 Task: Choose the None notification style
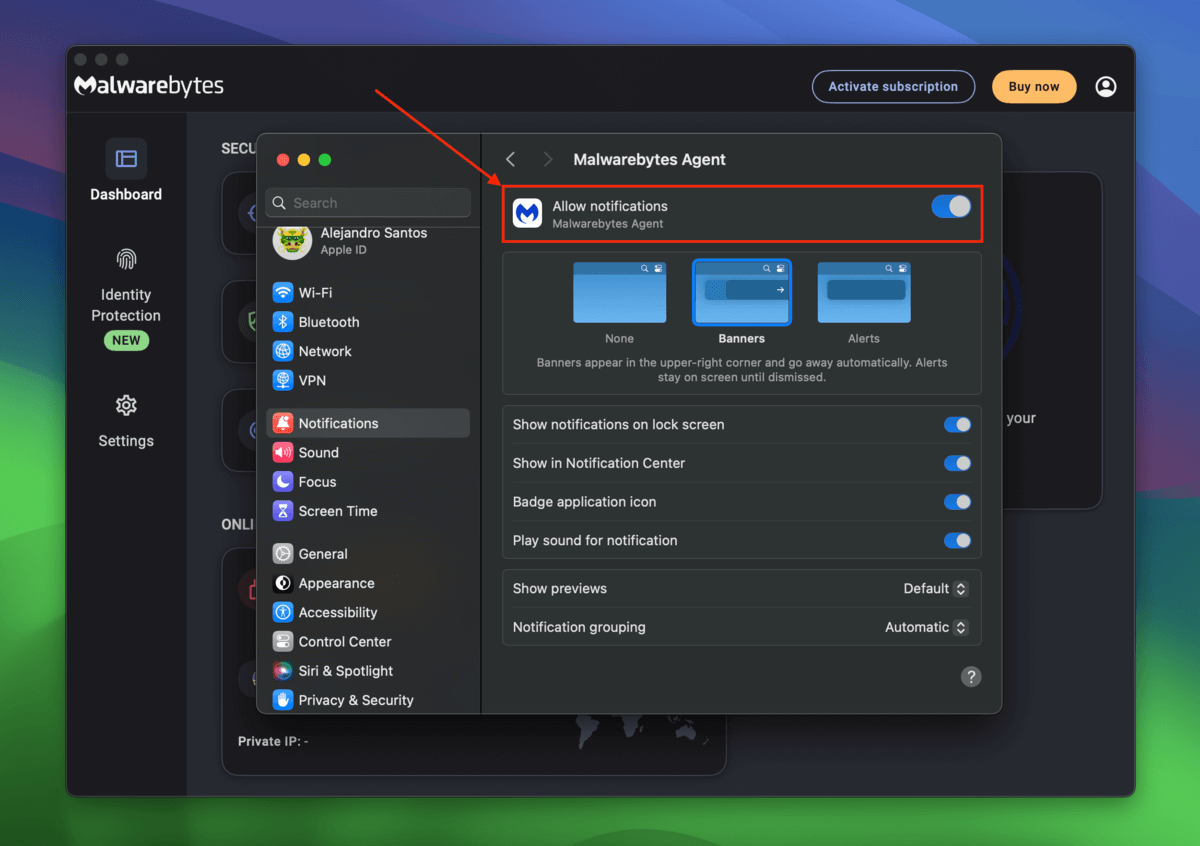coord(619,292)
